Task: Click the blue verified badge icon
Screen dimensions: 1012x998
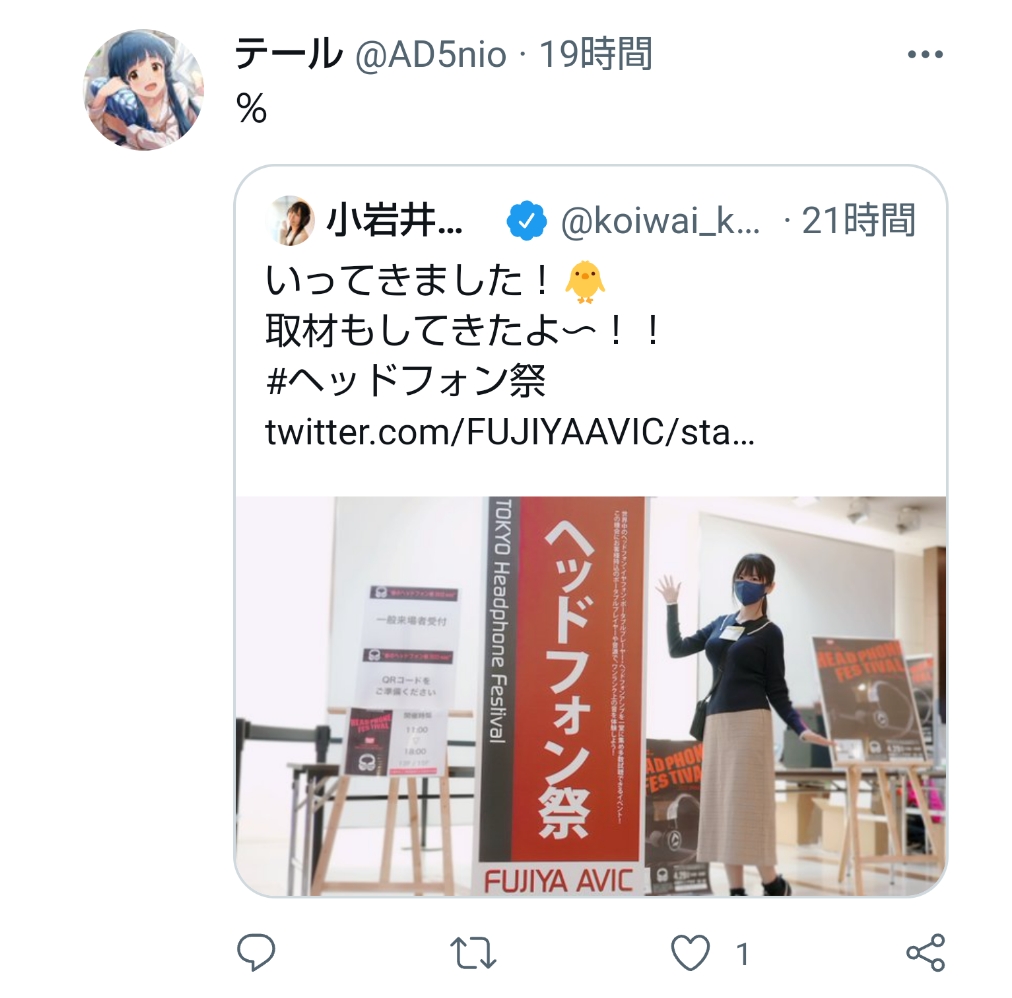Action: [x=527, y=221]
